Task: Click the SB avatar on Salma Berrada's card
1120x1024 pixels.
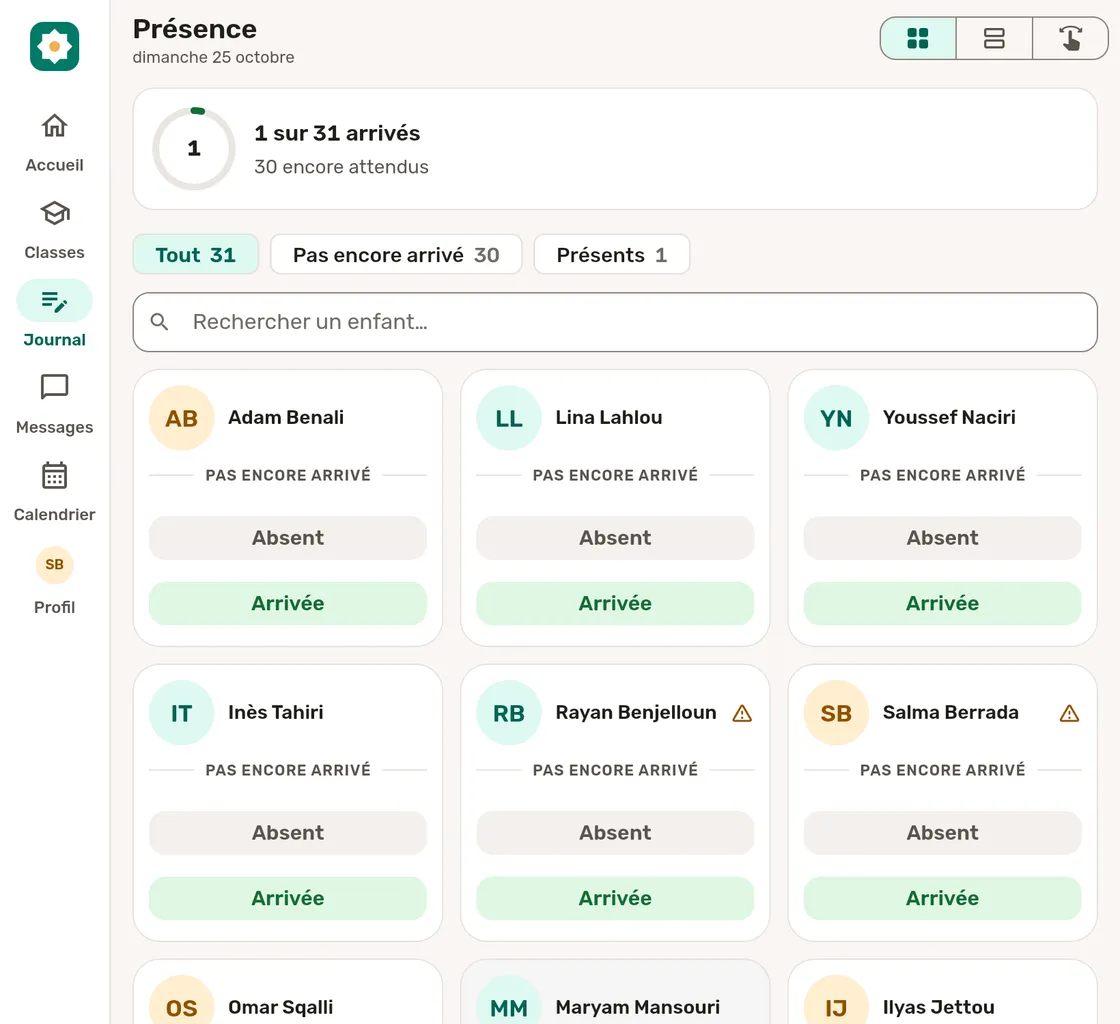Action: click(x=836, y=713)
